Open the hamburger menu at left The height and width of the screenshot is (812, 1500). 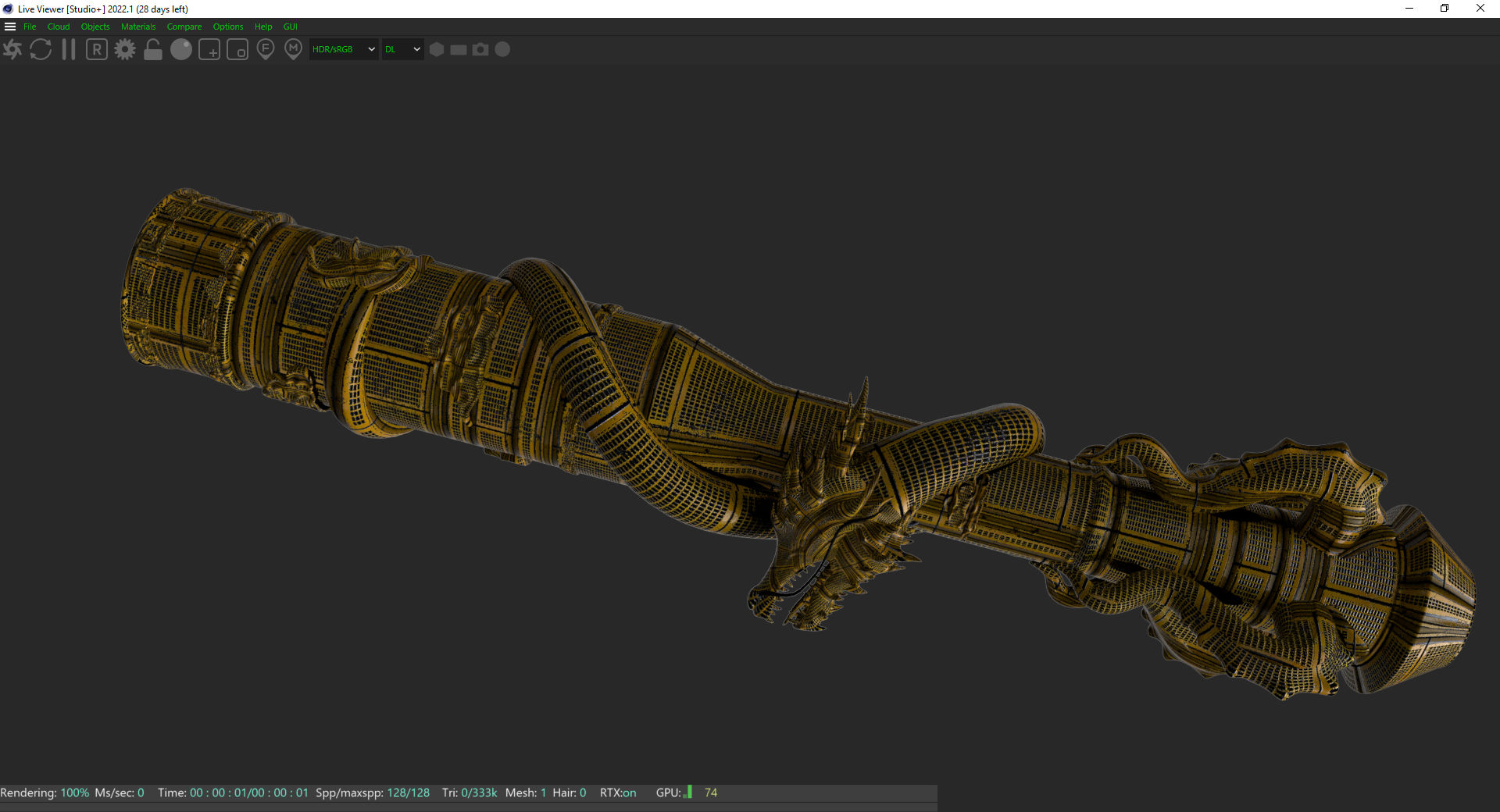(x=10, y=27)
